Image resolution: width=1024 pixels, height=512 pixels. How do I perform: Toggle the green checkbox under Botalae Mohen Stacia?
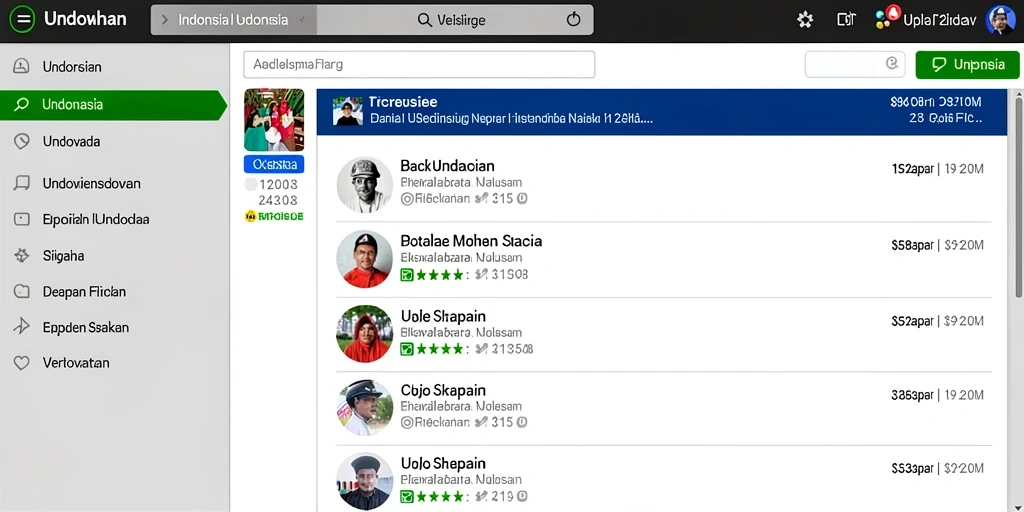407,275
